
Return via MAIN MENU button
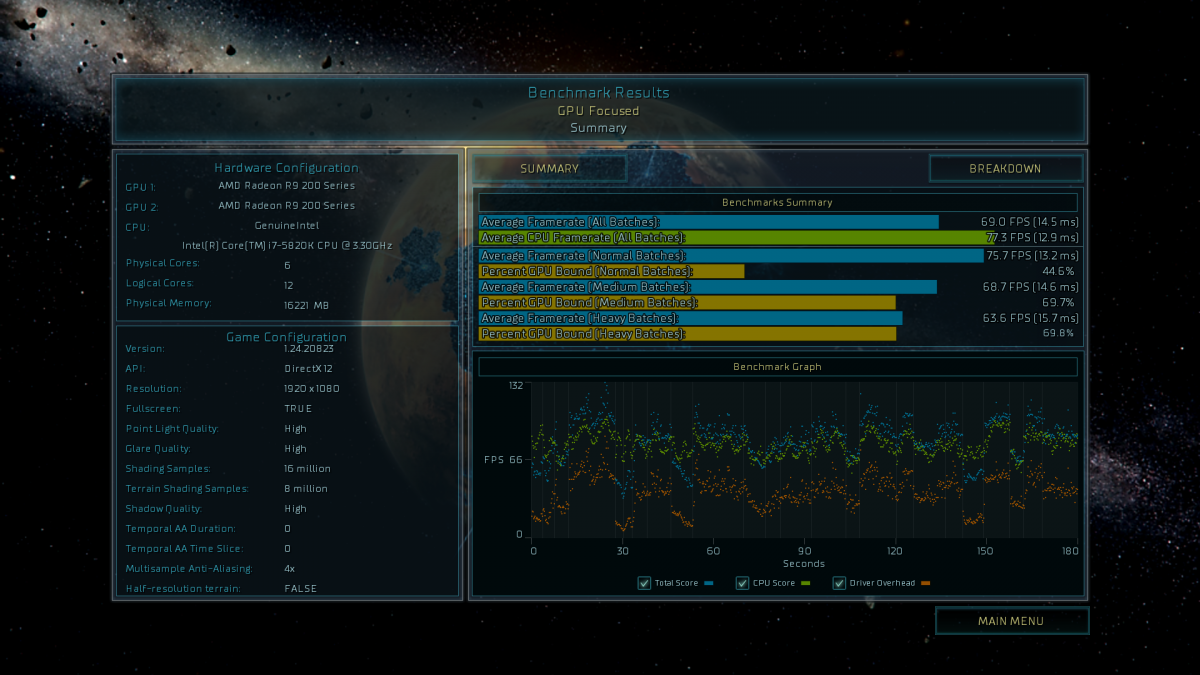(x=1011, y=621)
